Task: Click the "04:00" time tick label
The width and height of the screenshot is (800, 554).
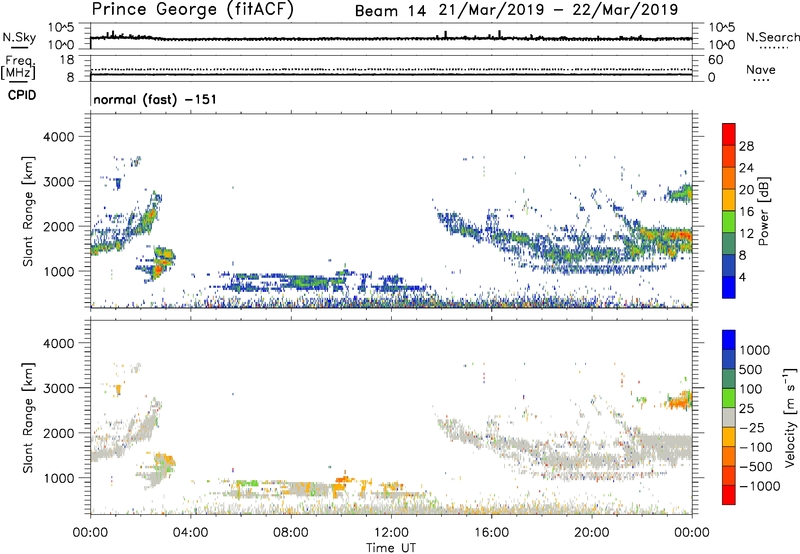Action: (x=190, y=533)
